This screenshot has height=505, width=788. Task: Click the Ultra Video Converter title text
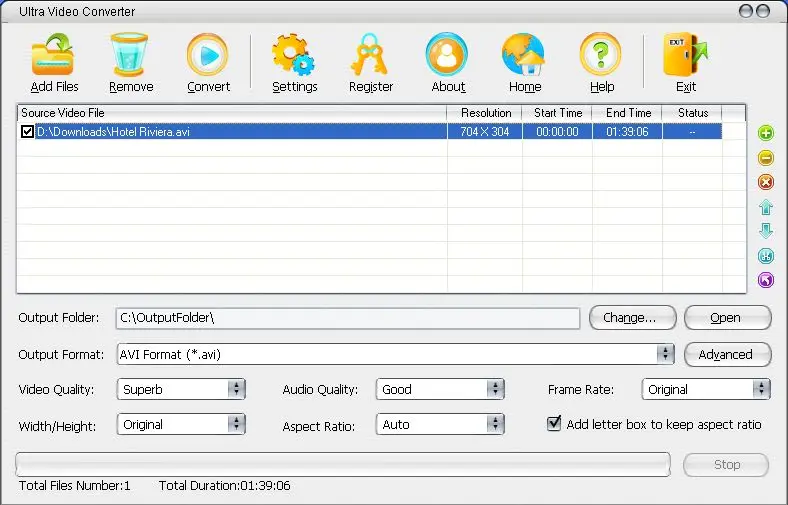(77, 12)
